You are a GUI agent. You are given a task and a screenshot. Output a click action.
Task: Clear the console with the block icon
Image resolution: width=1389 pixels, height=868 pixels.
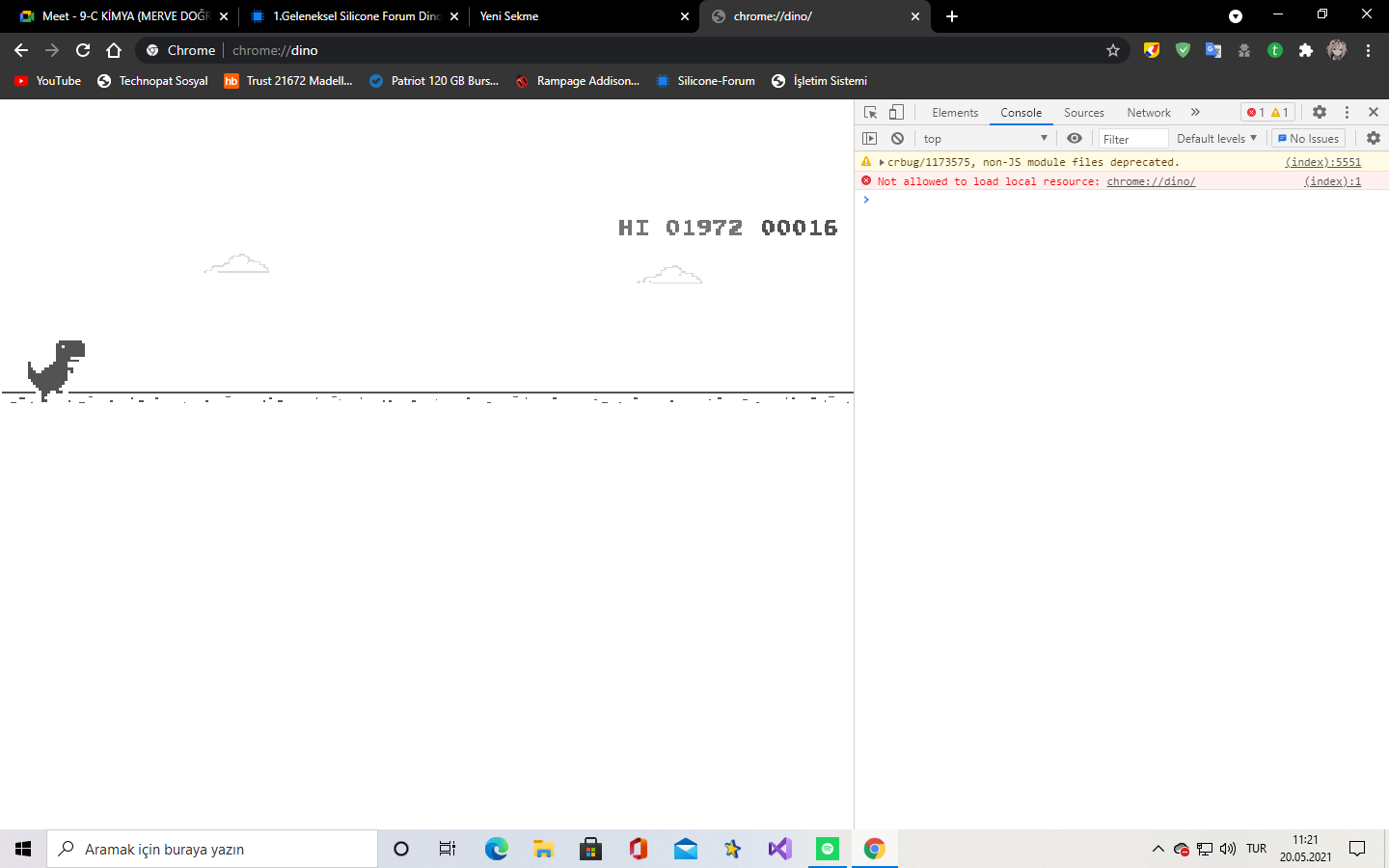pos(897,139)
